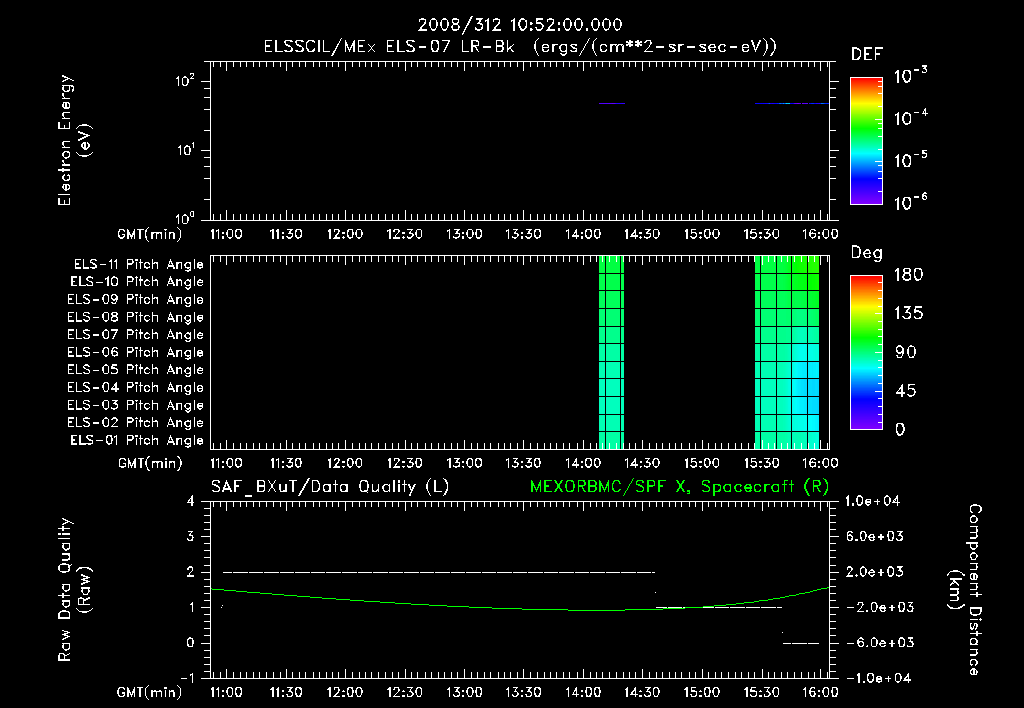Viewport: 1024px width, 708px height.
Task: Click the green MEXORBMC/SPF X, Spacecraft (R) label
Action: coord(679,487)
